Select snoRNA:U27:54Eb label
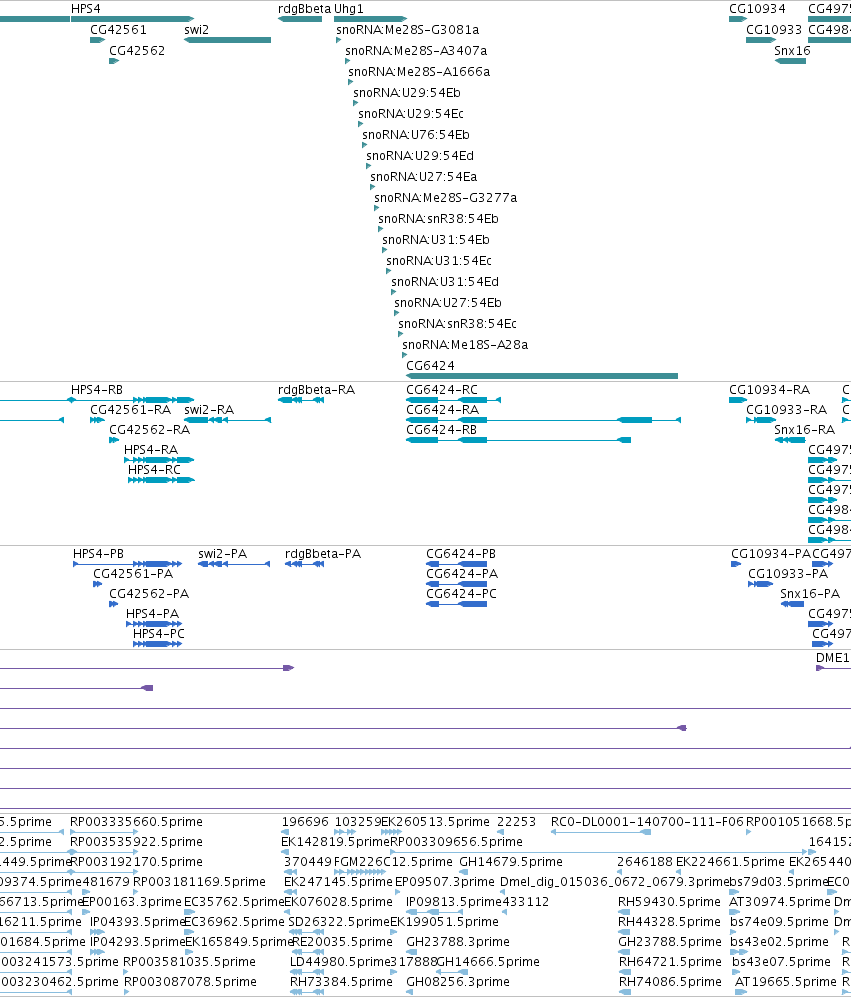 pyautogui.click(x=448, y=303)
